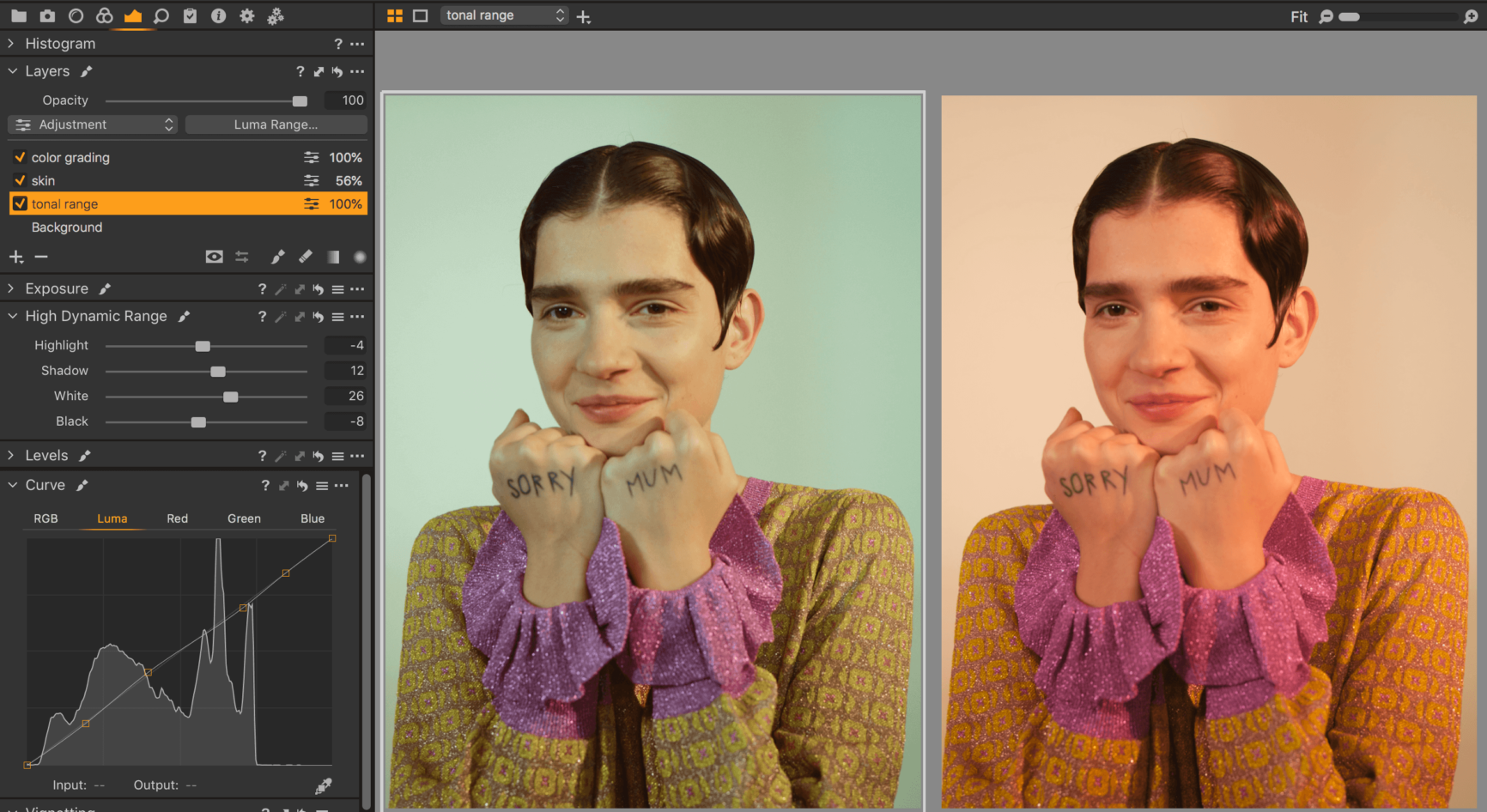
Task: Uncheck the skin layer
Action: (x=20, y=180)
